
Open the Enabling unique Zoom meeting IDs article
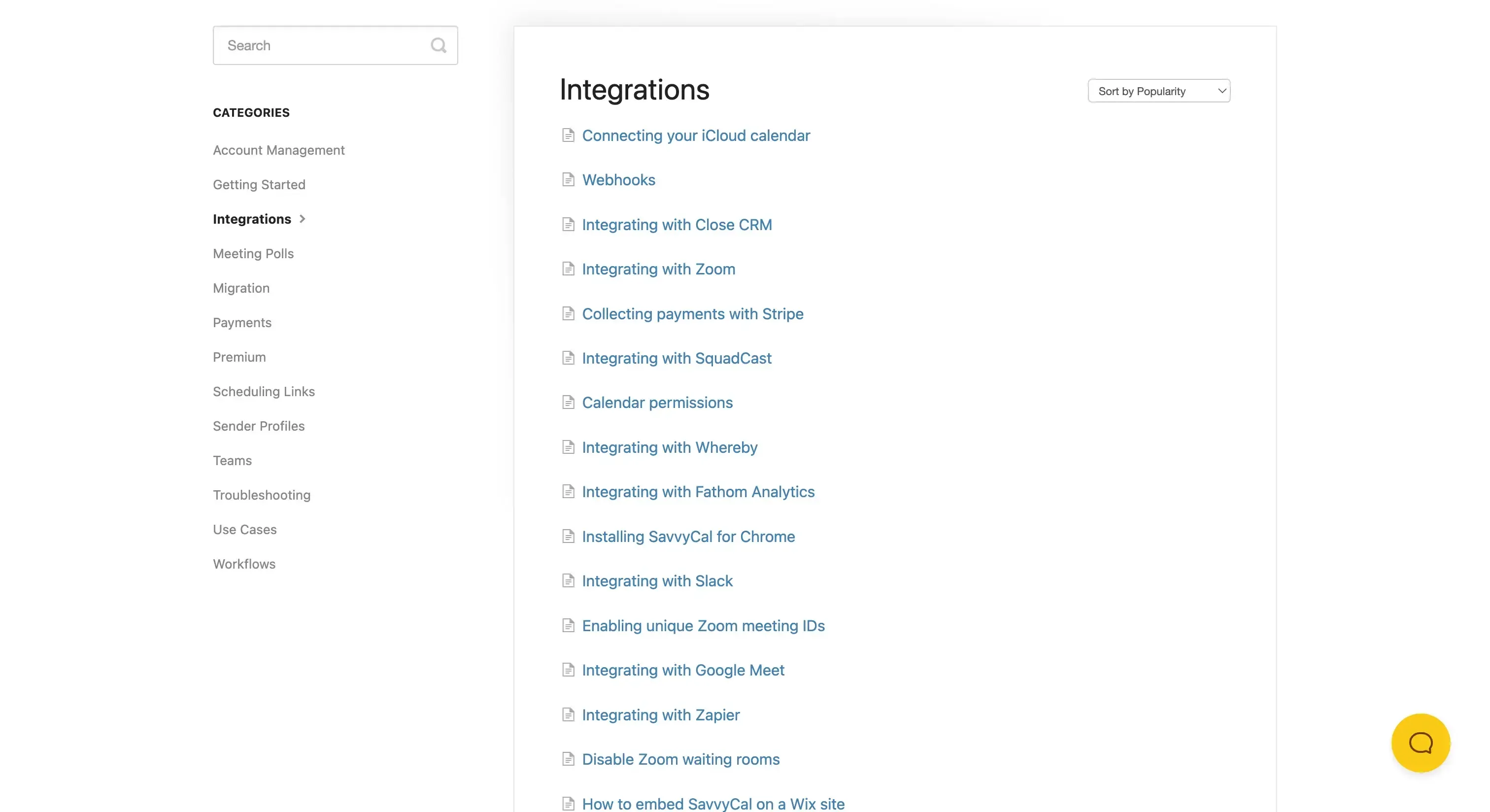pos(703,625)
